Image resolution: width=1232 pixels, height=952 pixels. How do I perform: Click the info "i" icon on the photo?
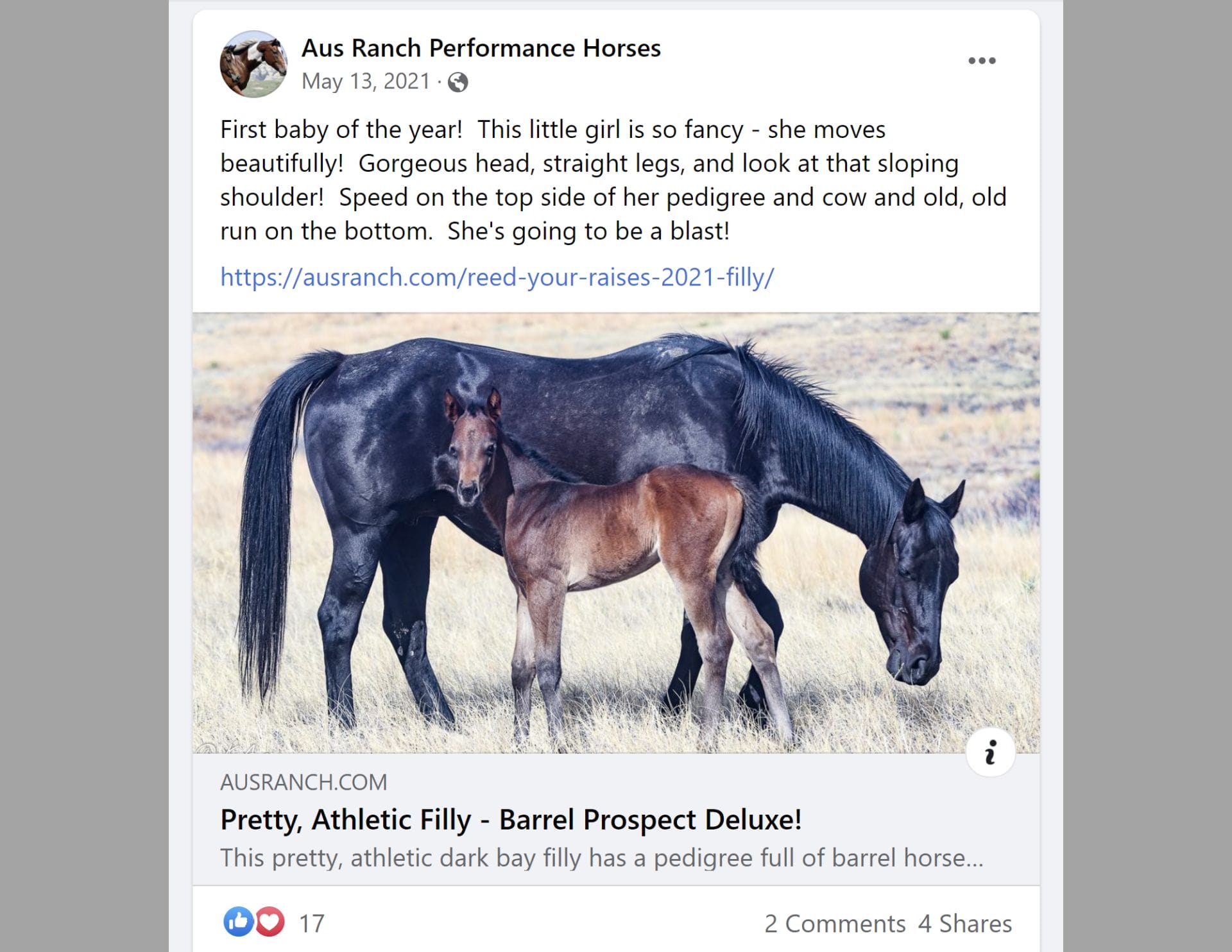(990, 752)
